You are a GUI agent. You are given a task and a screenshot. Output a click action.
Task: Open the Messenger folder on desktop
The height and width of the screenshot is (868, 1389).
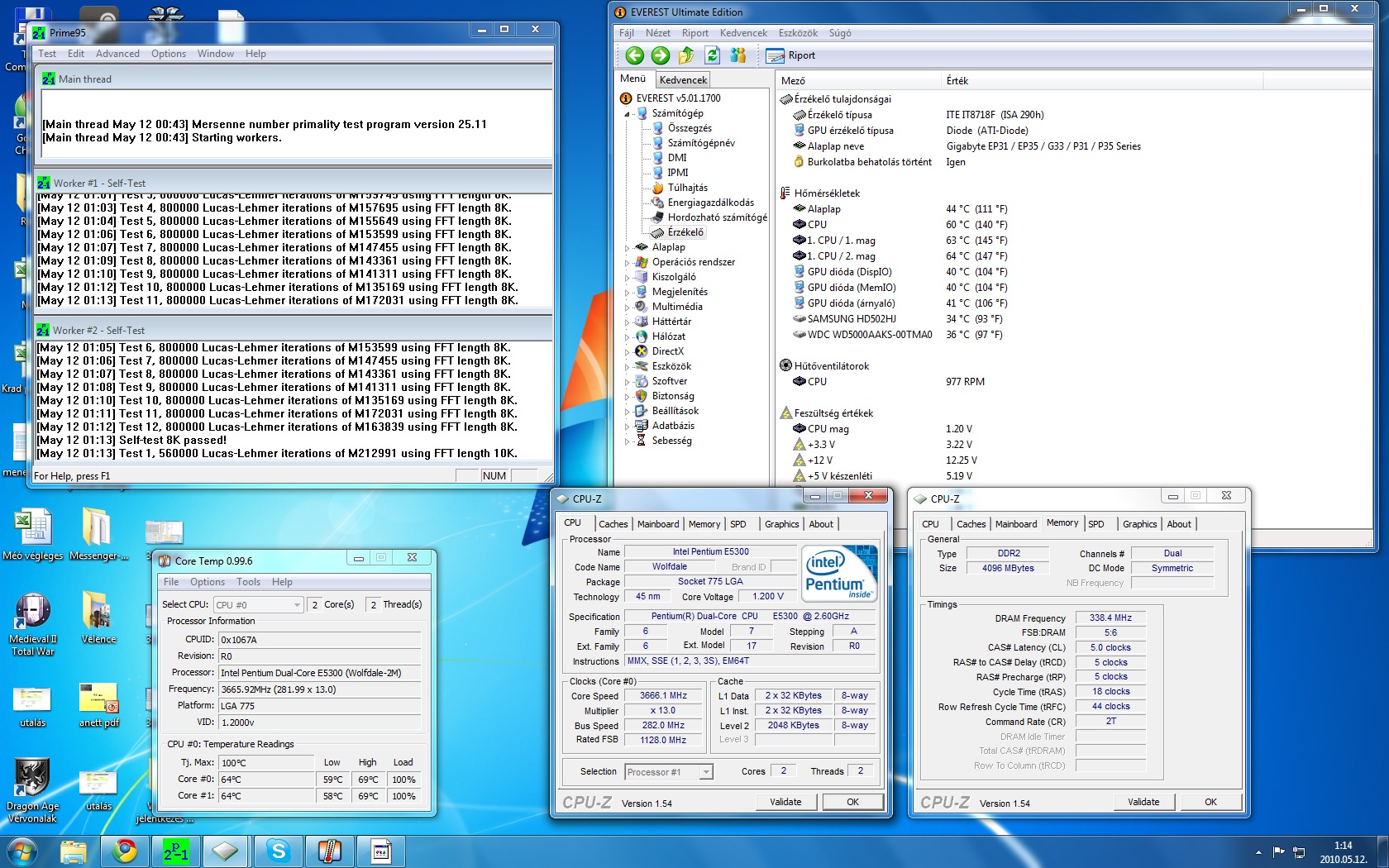98,534
